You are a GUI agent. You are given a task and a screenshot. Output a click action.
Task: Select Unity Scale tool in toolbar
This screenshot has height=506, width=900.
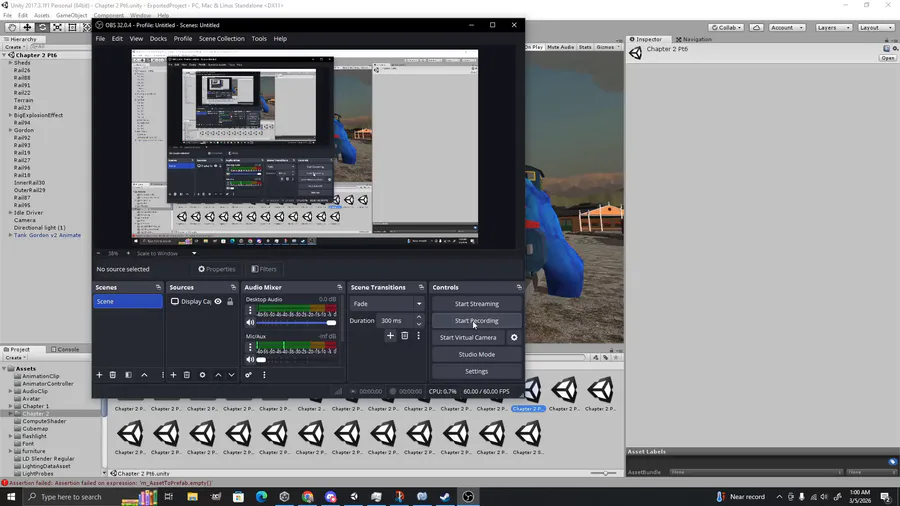click(x=57, y=27)
